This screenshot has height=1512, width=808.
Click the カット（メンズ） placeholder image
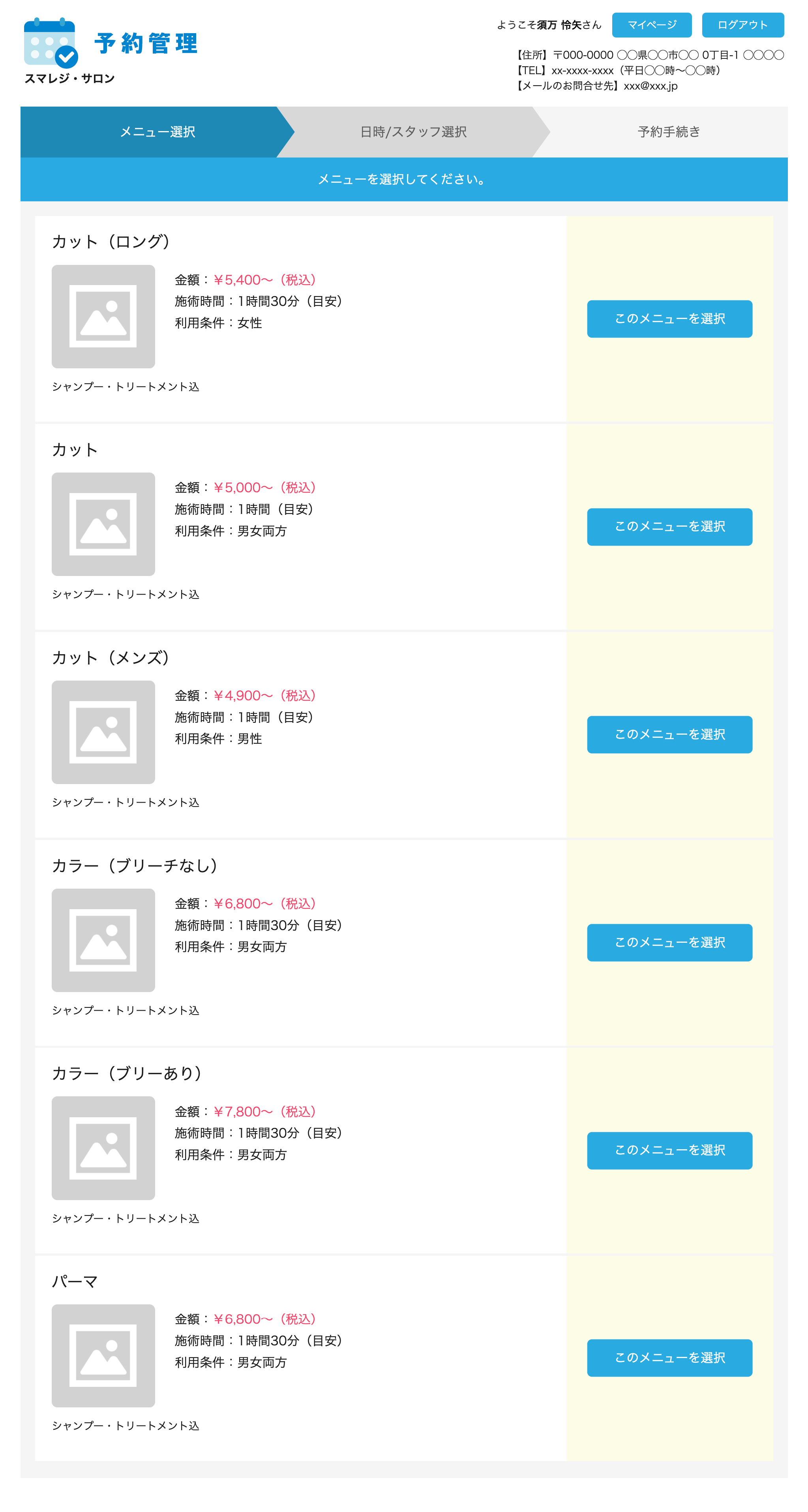click(x=103, y=732)
